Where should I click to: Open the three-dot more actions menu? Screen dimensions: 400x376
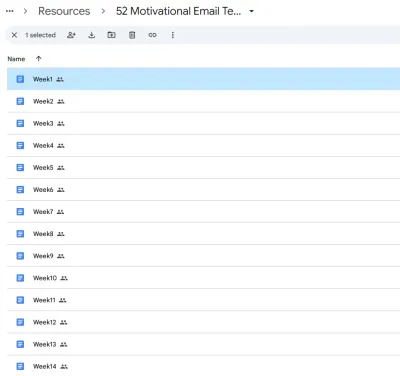pyautogui.click(x=173, y=35)
